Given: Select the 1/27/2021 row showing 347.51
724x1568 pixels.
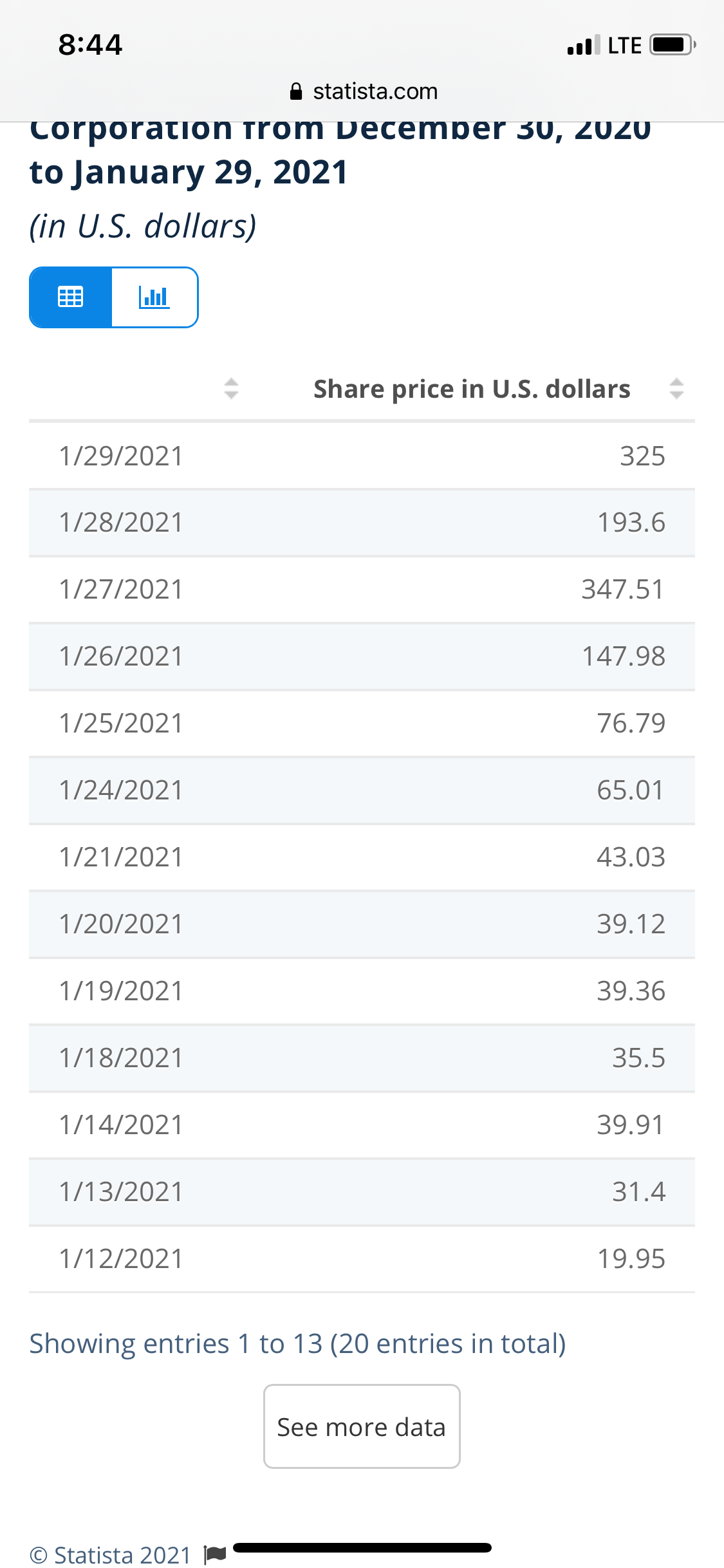Looking at the screenshot, I should pyautogui.click(x=362, y=590).
